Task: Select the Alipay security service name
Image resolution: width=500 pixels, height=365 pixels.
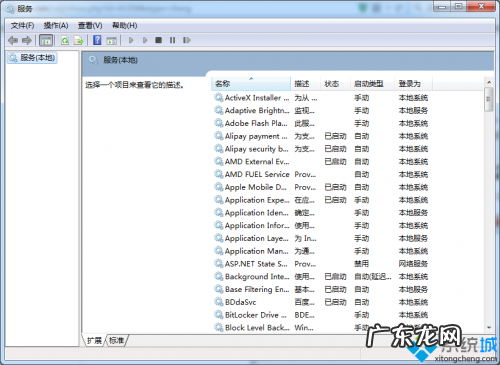Action: (x=257, y=149)
